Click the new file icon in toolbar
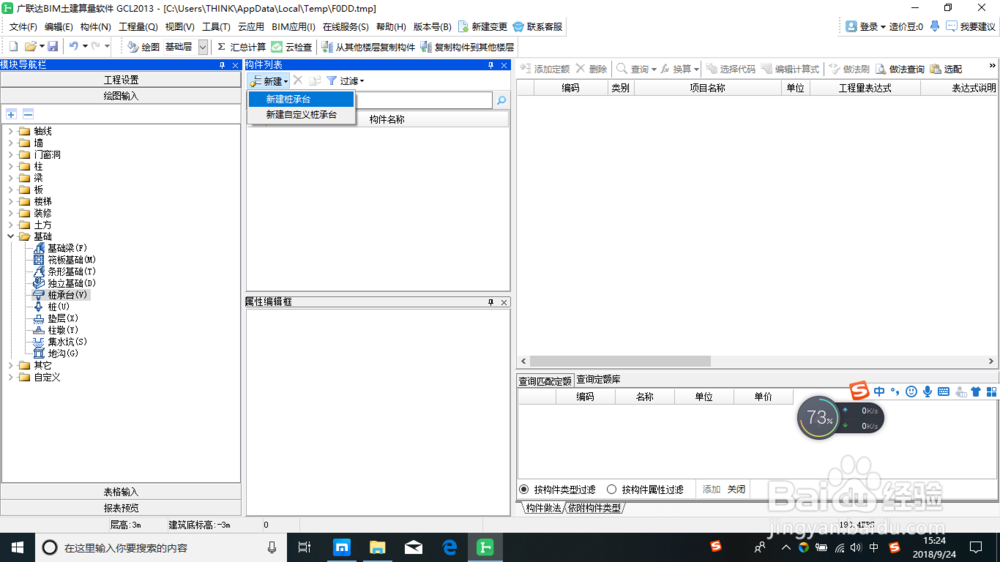Image resolution: width=1000 pixels, height=562 pixels. 13,47
